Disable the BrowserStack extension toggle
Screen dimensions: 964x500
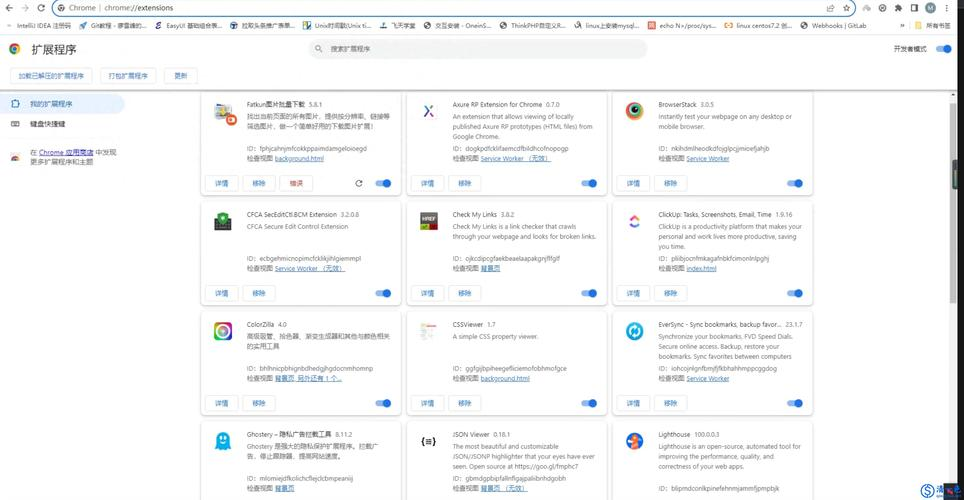tap(795, 183)
